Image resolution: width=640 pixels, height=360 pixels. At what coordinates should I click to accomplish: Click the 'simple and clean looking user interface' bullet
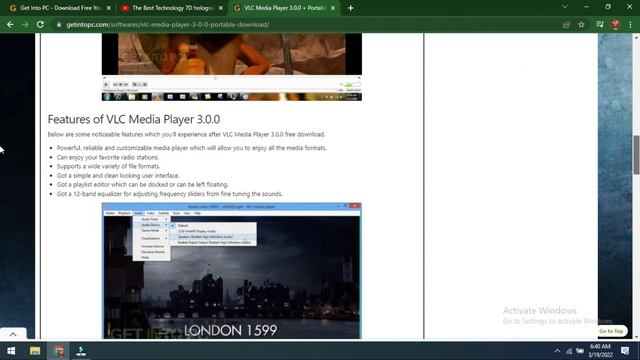[118, 176]
